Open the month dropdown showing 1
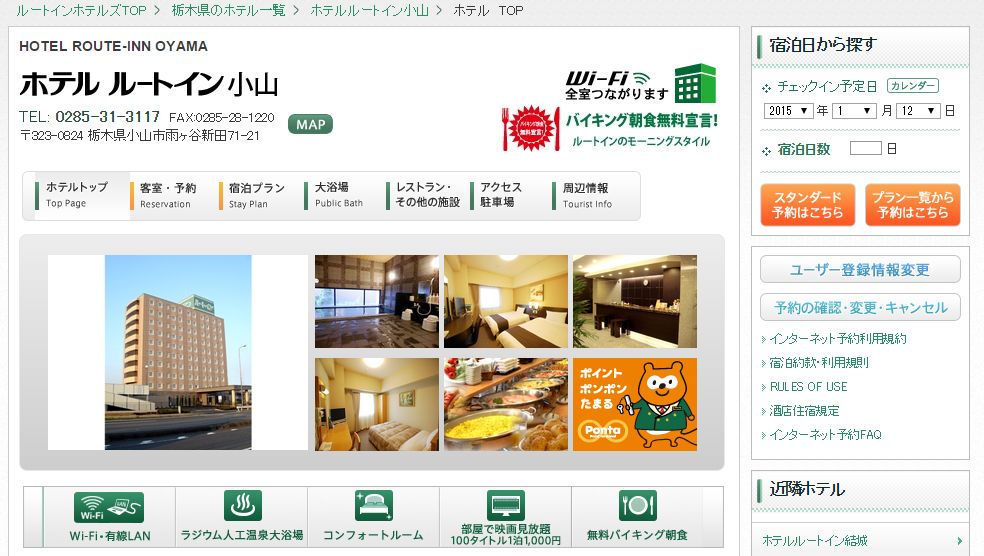984x556 pixels. (854, 111)
